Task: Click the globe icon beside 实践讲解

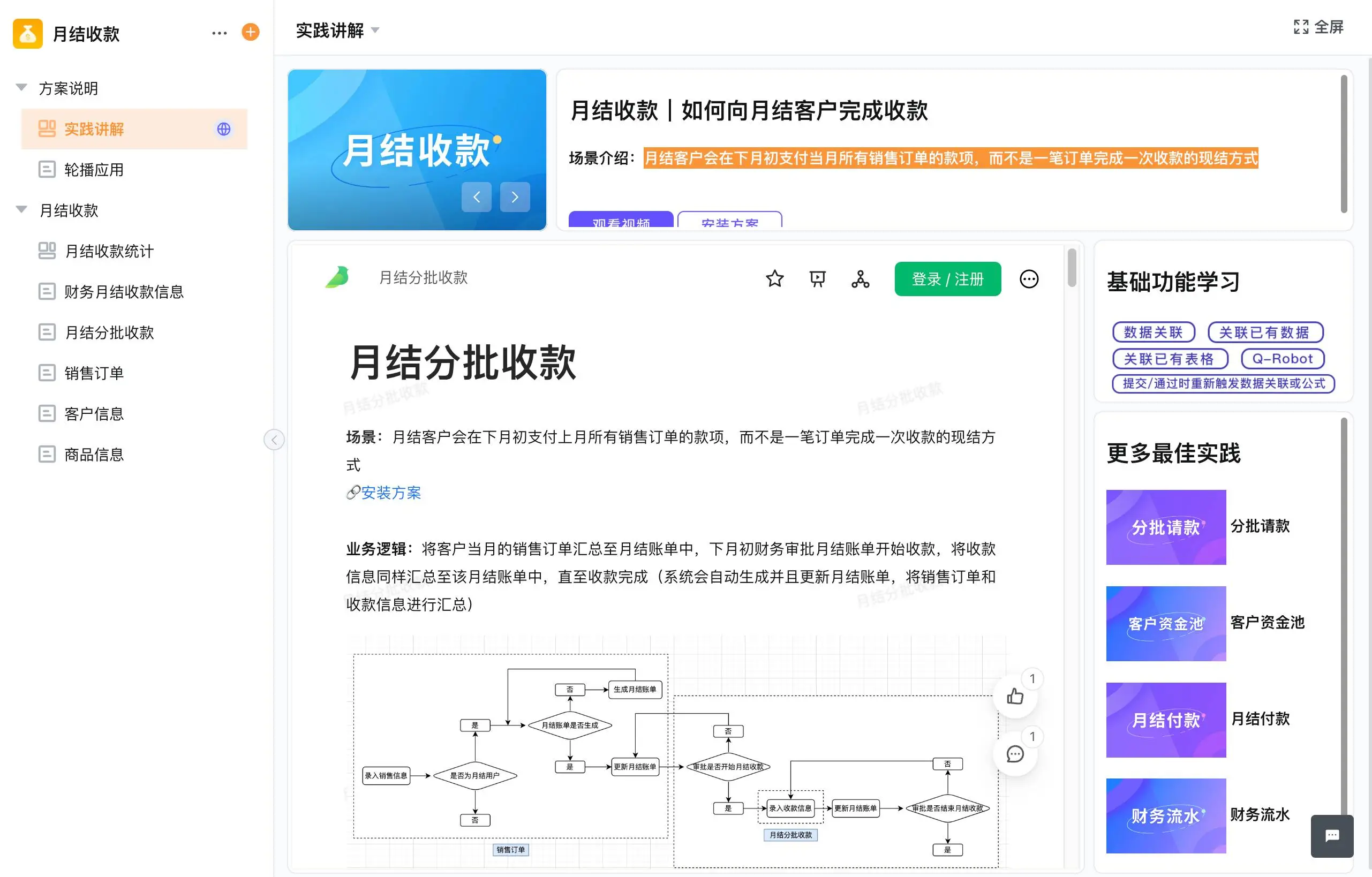Action: tap(224, 129)
